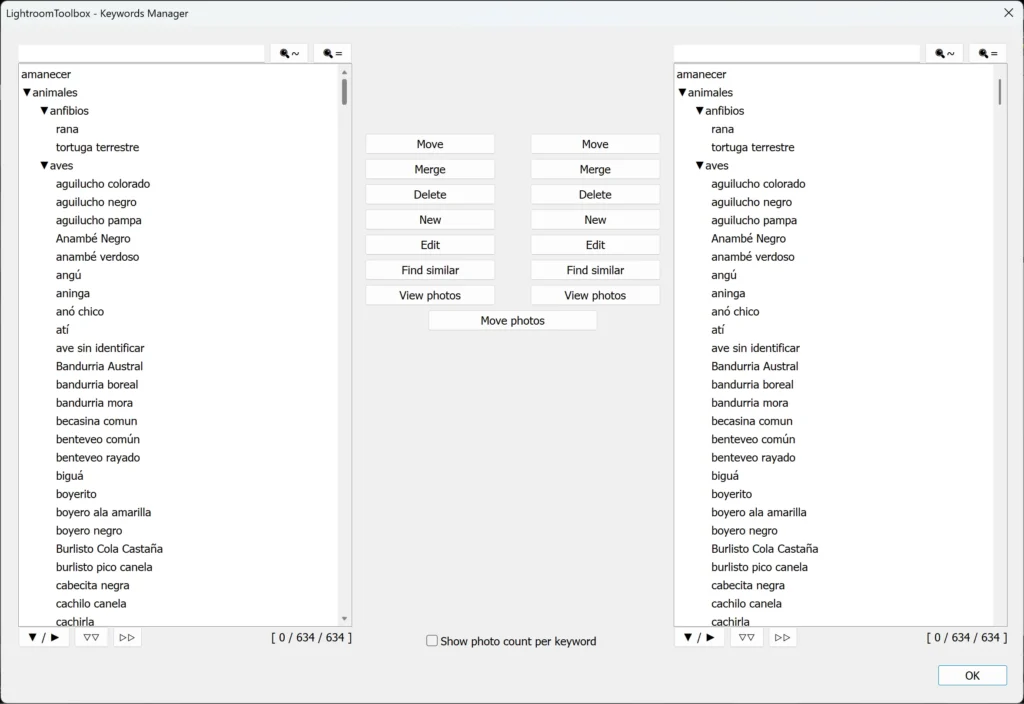Image resolution: width=1024 pixels, height=704 pixels.
Task: Select rana in left list
Action: (67, 129)
